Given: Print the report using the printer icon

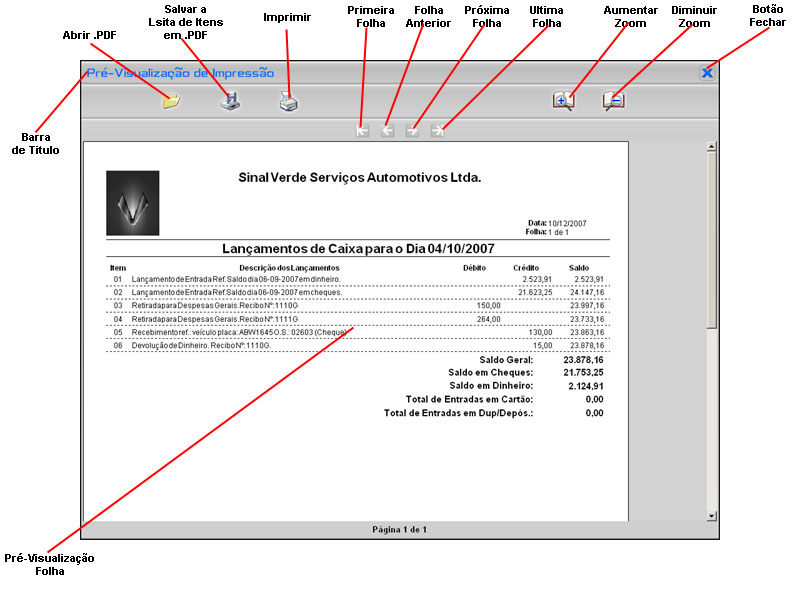Looking at the screenshot, I should point(288,101).
